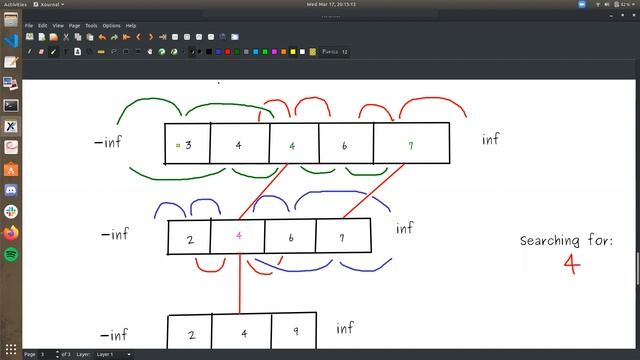Pick the yellow color swatch
The height and width of the screenshot is (360, 640).
293,52
